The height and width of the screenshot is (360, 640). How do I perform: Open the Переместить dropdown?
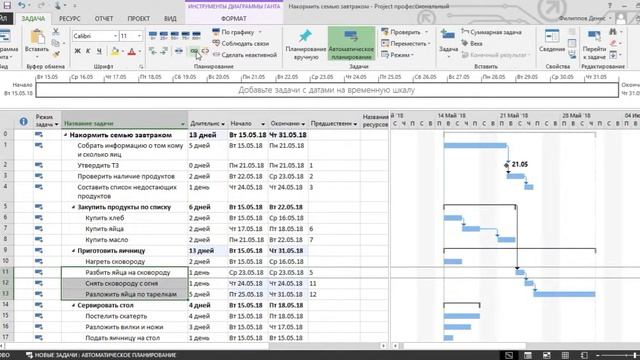click(x=406, y=43)
